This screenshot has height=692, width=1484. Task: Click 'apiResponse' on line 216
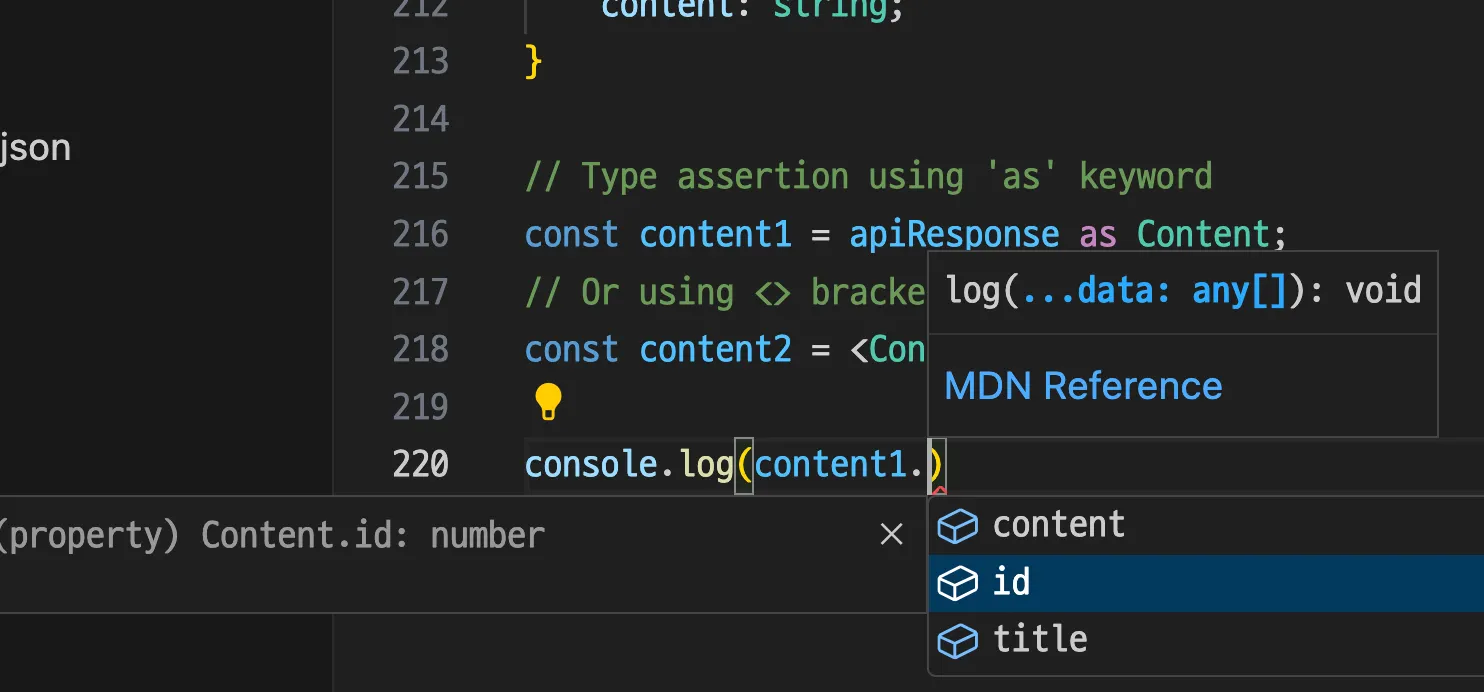click(954, 234)
